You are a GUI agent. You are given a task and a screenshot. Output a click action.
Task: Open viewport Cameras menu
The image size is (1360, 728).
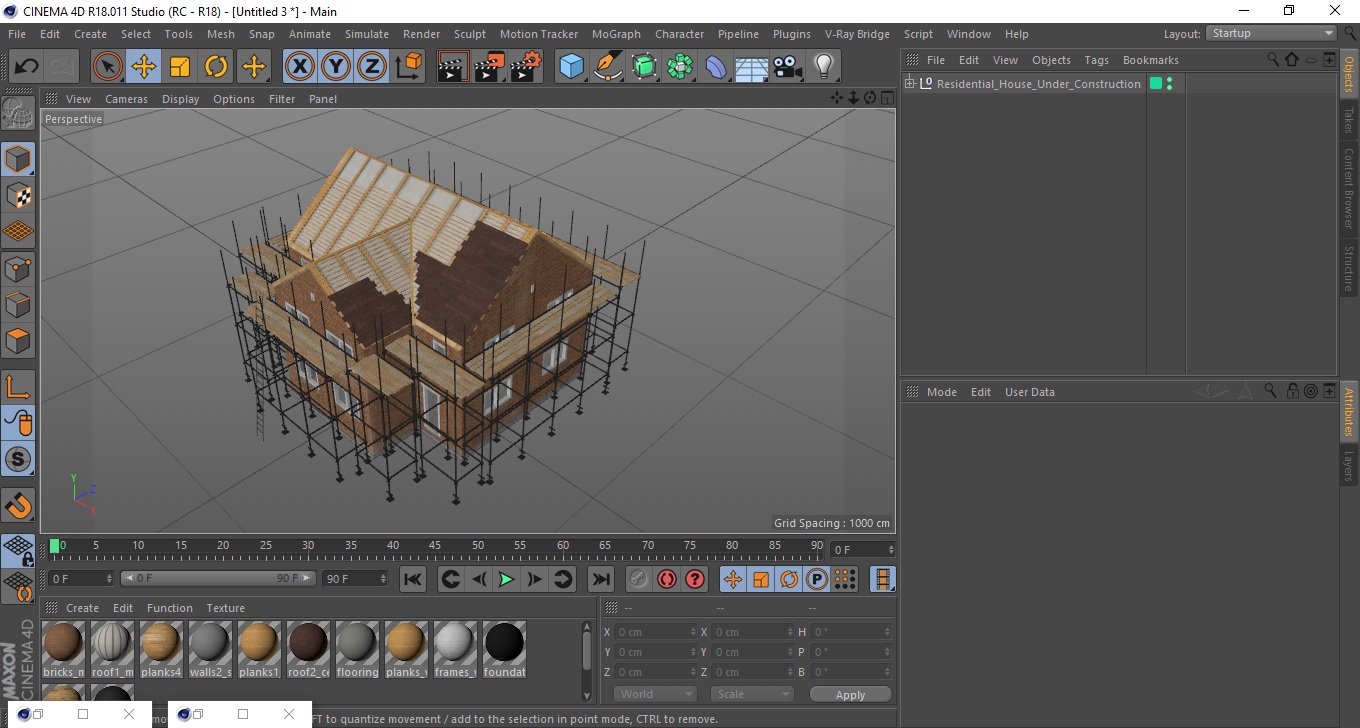[x=126, y=99]
